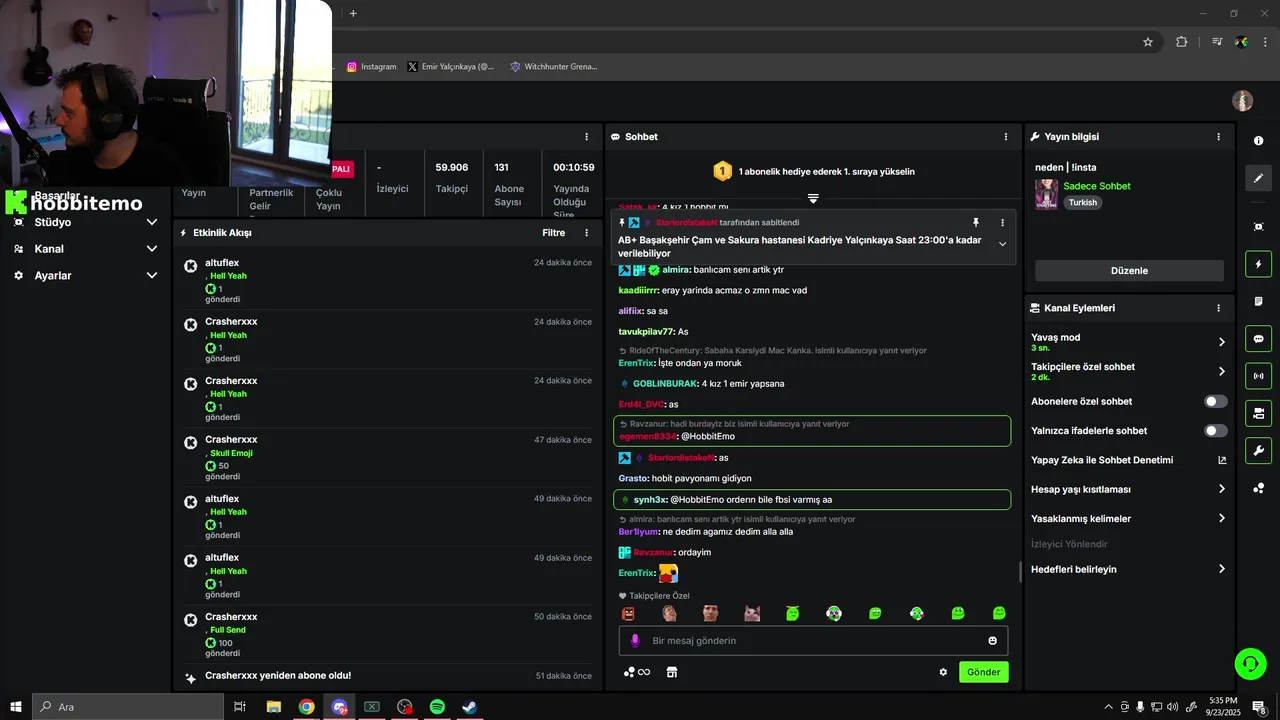The image size is (1280, 720).
Task: Open Etkinlik Akışı three-dot menu
Action: pos(587,233)
